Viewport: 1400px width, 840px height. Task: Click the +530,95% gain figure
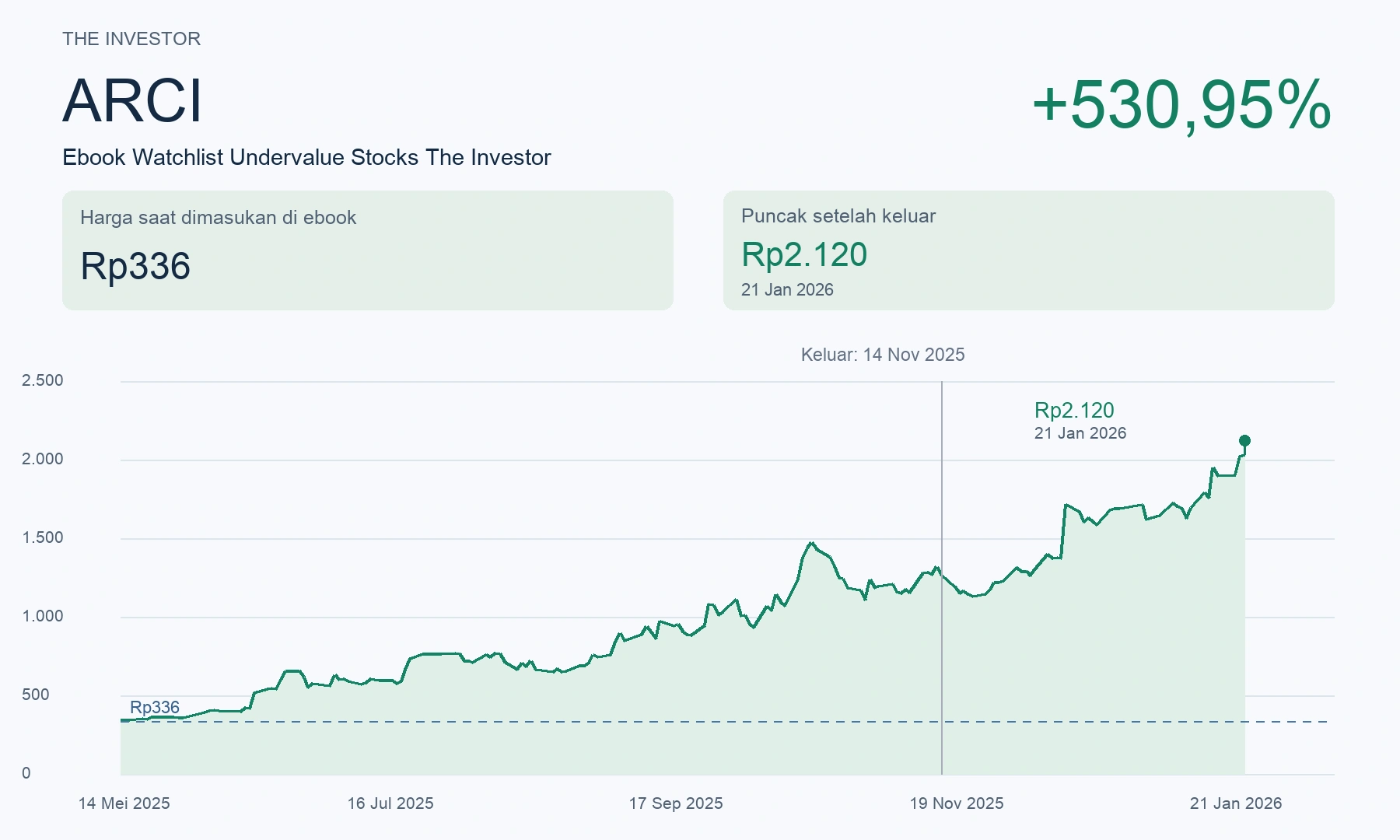pos(1182,104)
